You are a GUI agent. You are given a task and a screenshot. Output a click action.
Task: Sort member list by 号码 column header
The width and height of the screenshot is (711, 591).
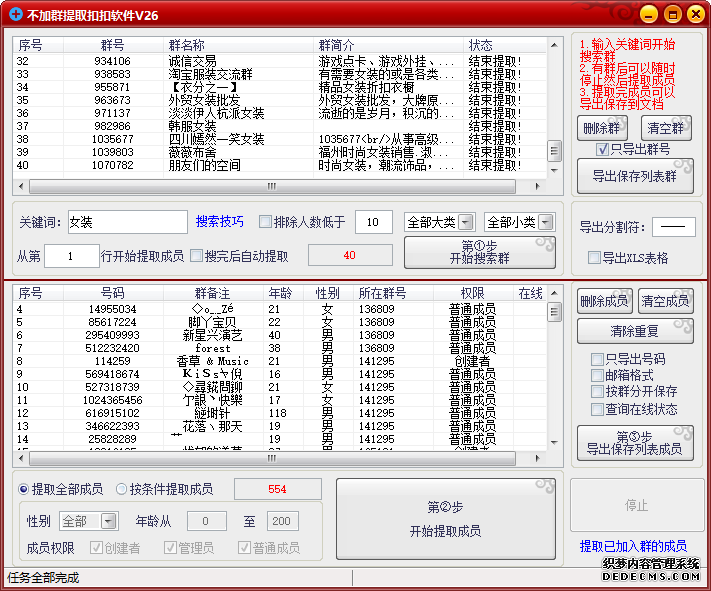pos(113,293)
